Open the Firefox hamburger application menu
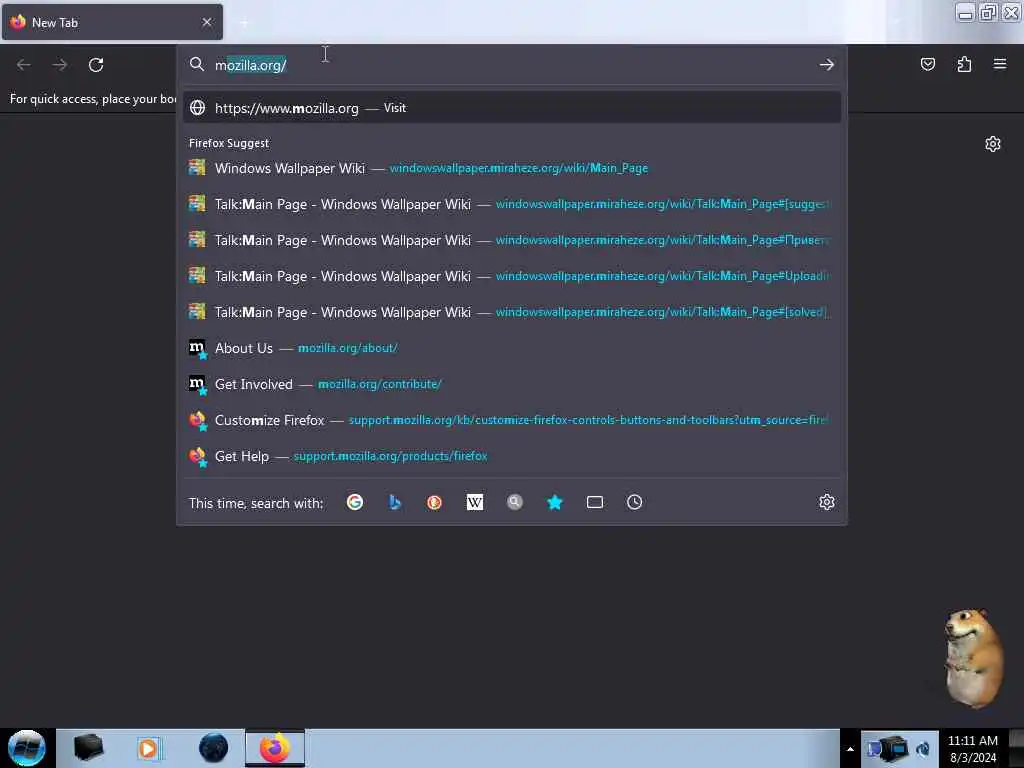Viewport: 1024px width, 768px height. 1000,64
